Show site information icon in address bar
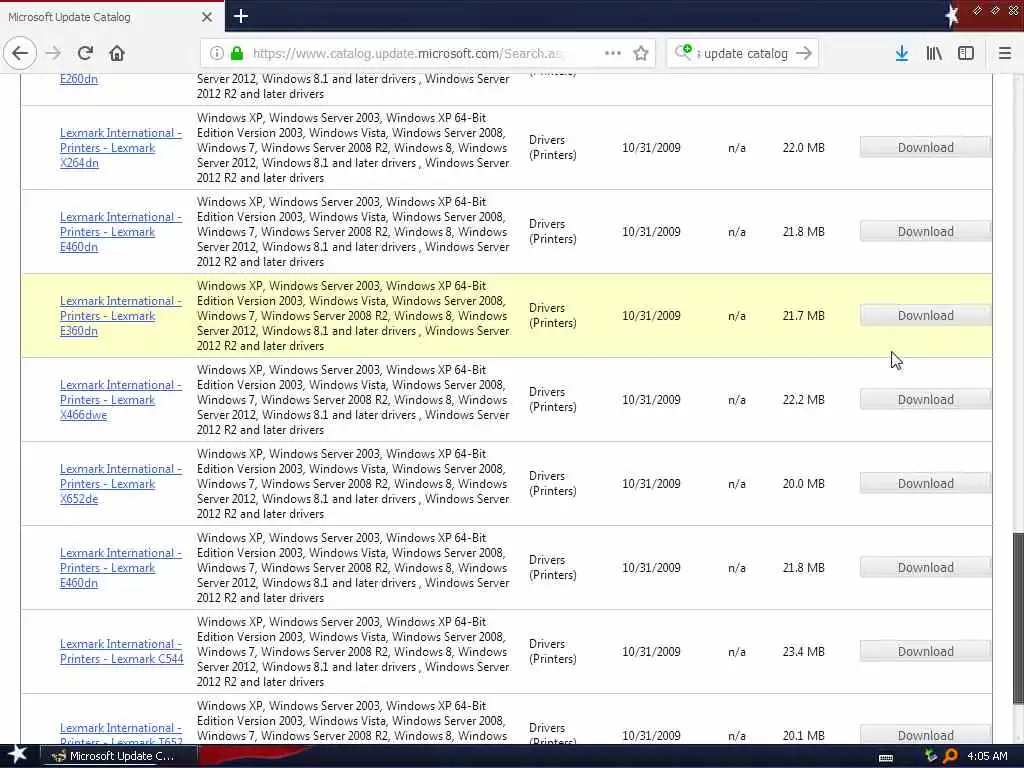This screenshot has width=1024, height=768. click(x=217, y=53)
